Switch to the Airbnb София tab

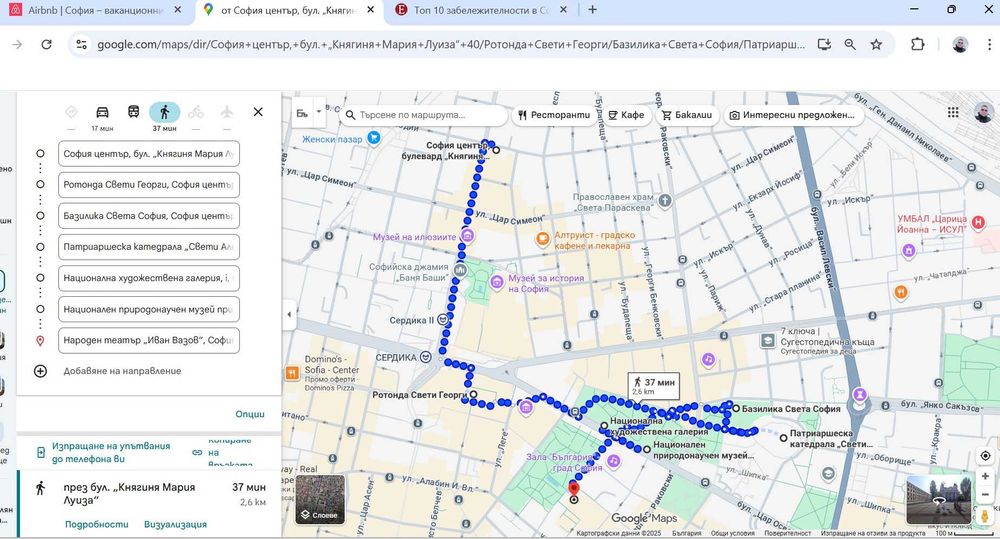(96, 10)
